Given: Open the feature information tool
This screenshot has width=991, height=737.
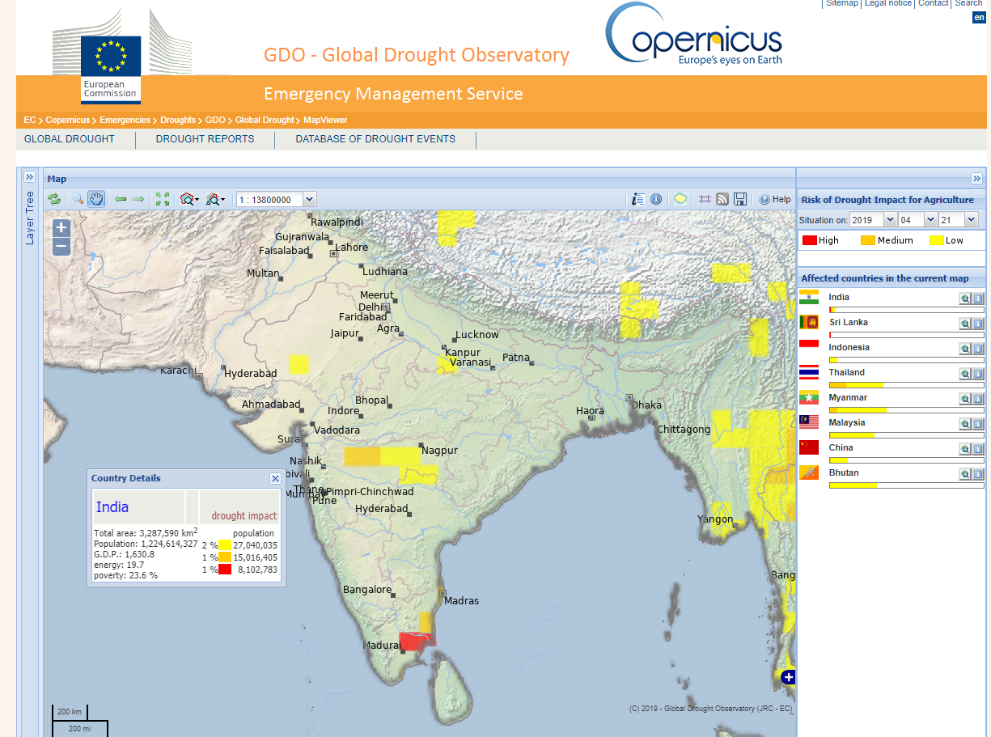Looking at the screenshot, I should [x=657, y=198].
